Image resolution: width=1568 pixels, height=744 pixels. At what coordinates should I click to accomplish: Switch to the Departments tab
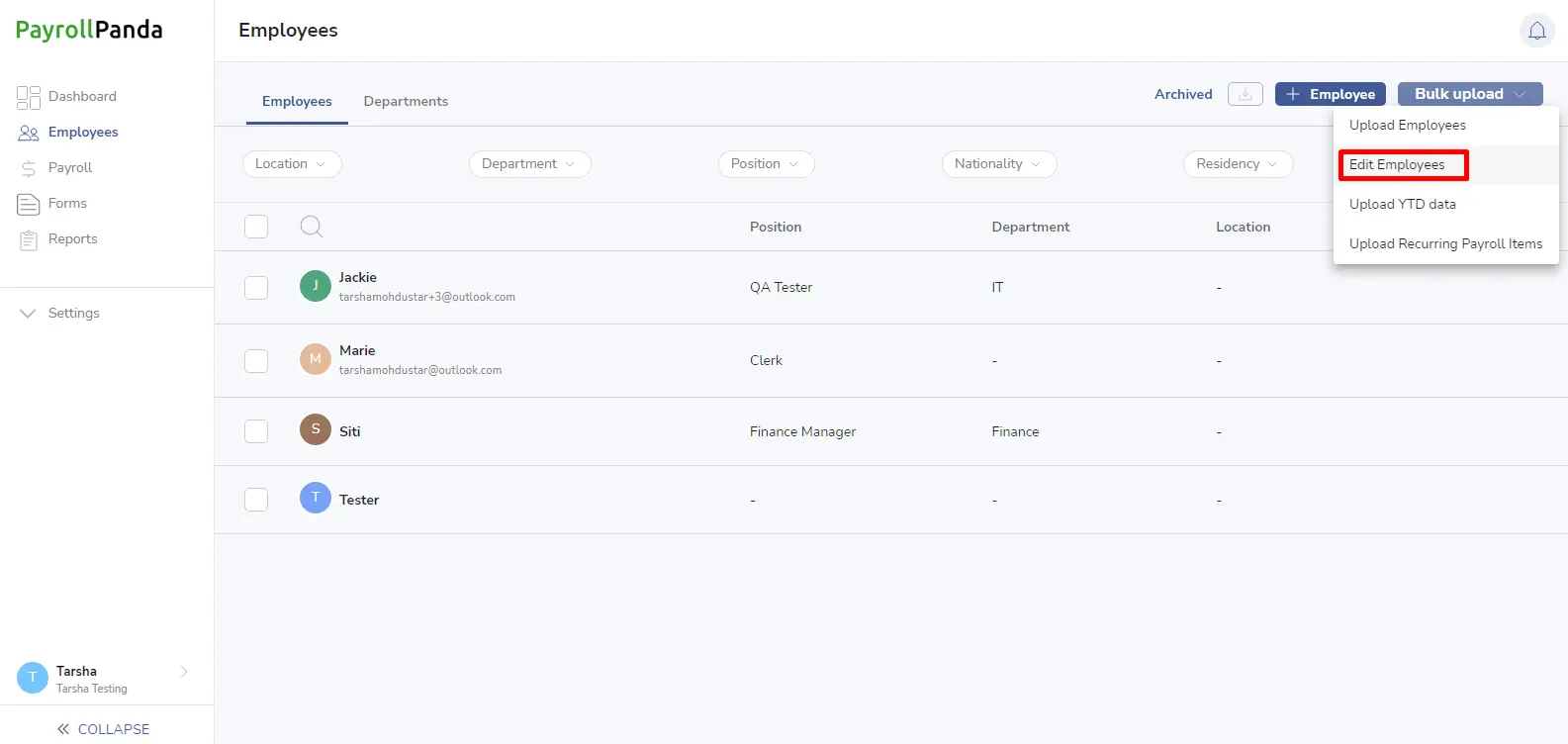[406, 101]
